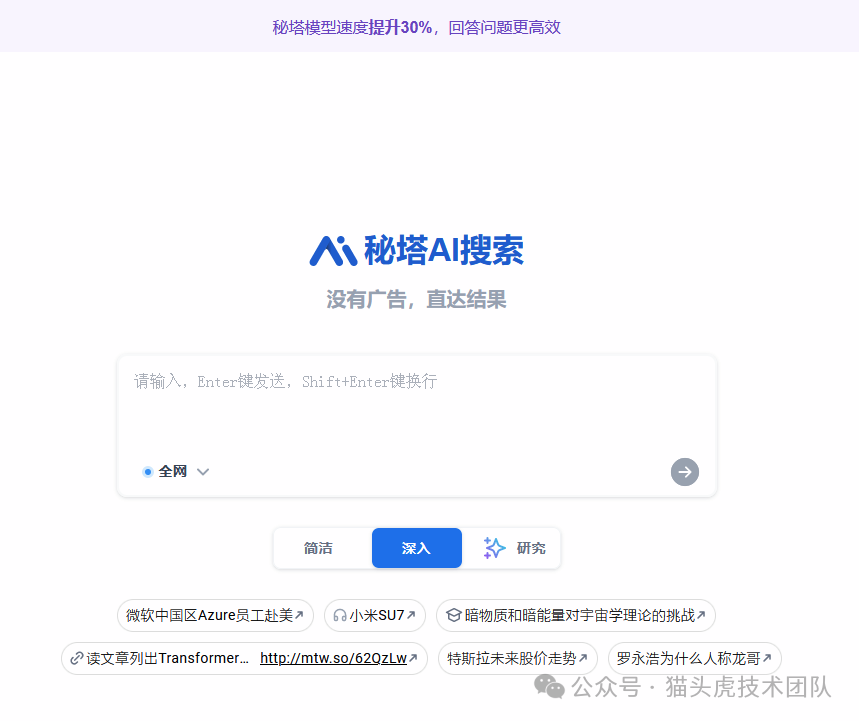
Task: Open suggestion 罗永浩为什么人称龙哥
Action: click(695, 658)
